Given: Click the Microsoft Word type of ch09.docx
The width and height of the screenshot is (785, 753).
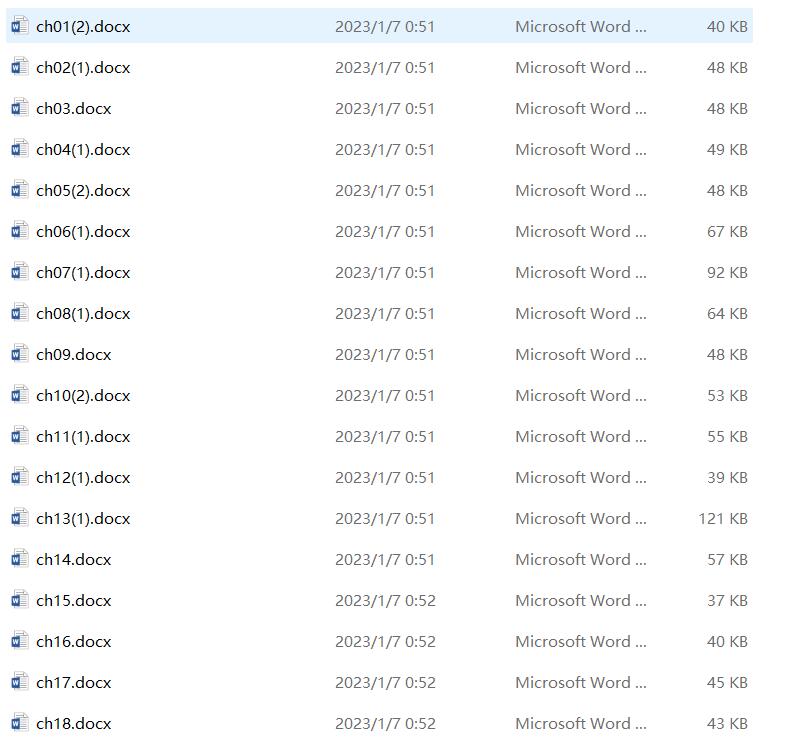Looking at the screenshot, I should coord(581,354).
